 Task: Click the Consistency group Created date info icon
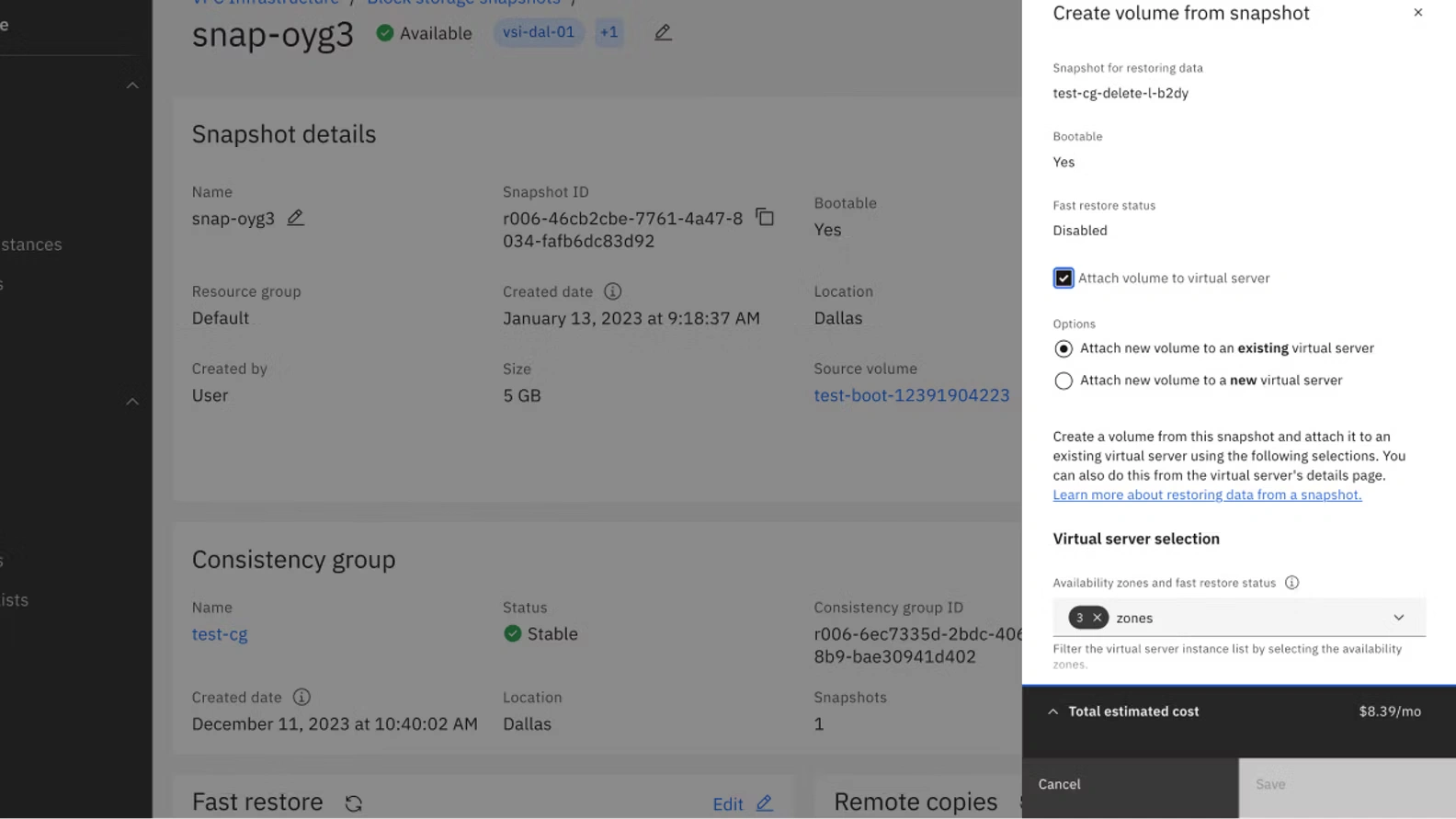pos(301,697)
